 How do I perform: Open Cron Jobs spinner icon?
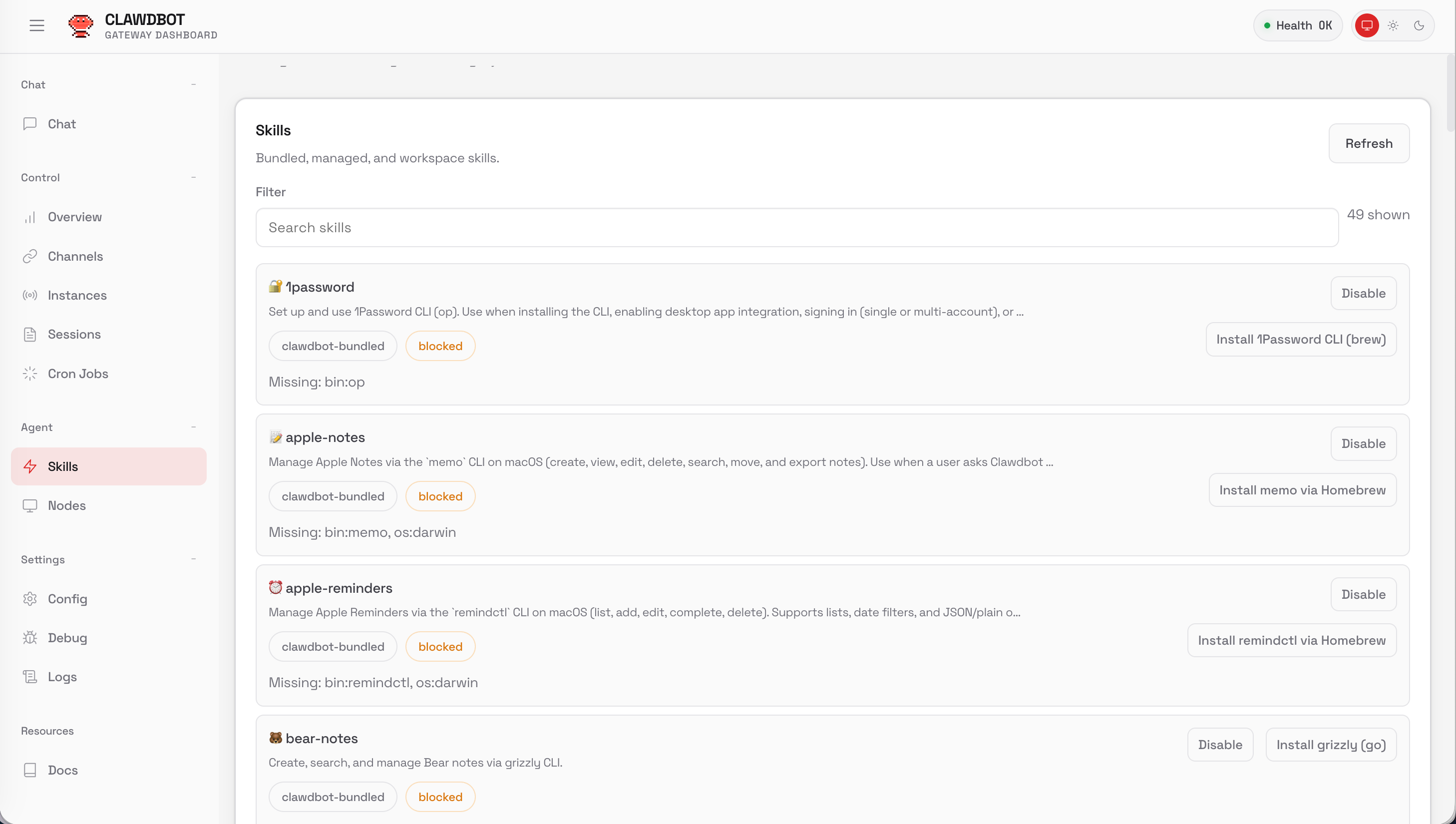(x=30, y=374)
